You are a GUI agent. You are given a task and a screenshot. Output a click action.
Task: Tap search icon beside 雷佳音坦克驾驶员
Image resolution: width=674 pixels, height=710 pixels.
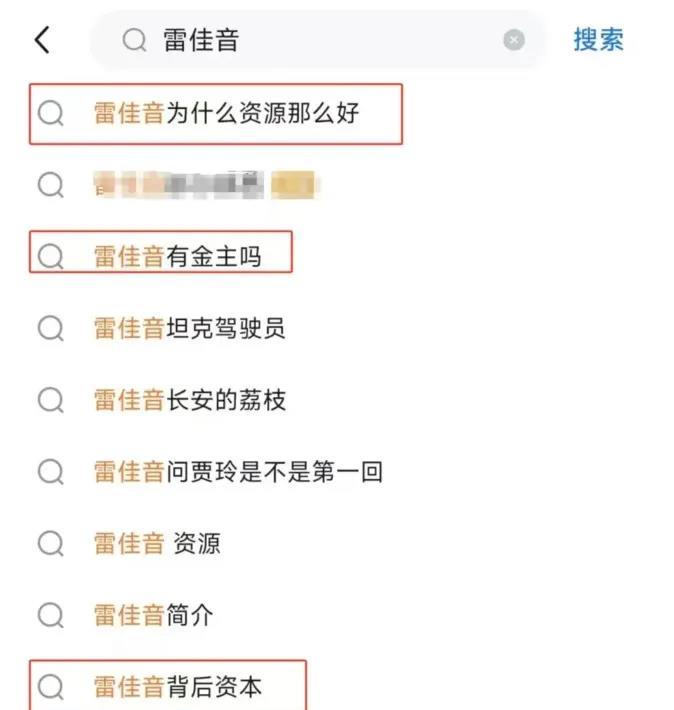51,328
